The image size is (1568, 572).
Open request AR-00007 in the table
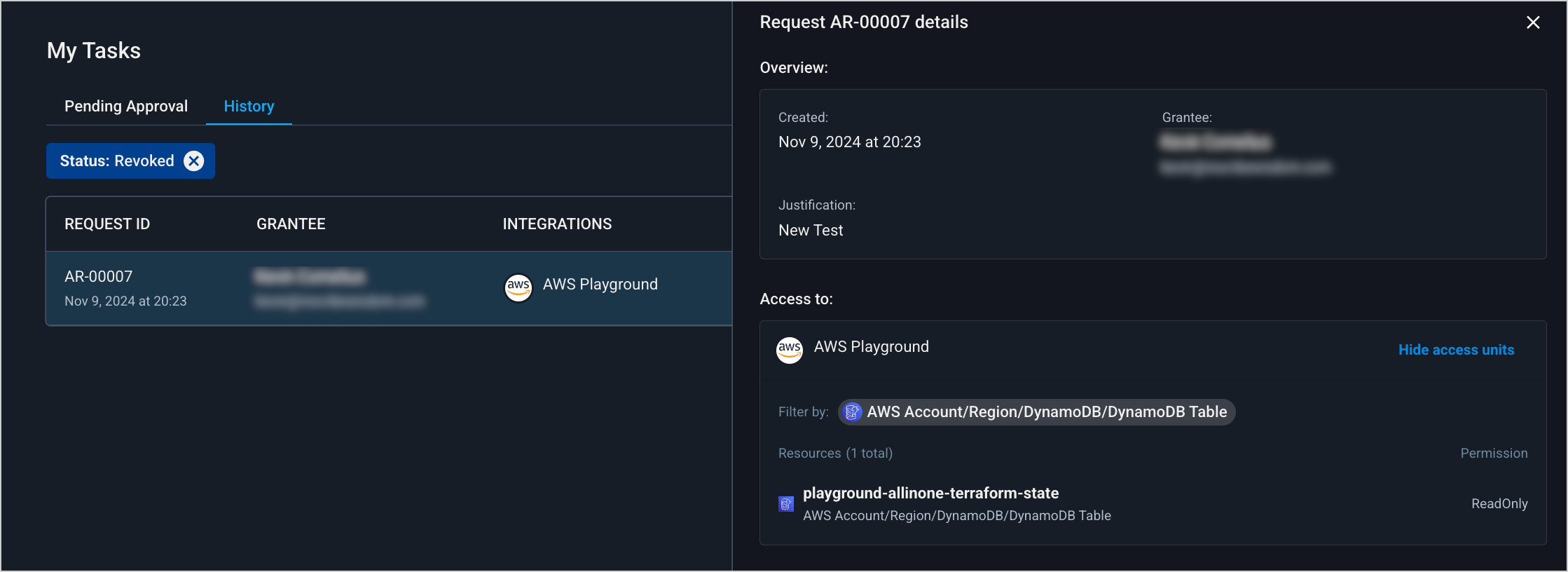[x=99, y=277]
